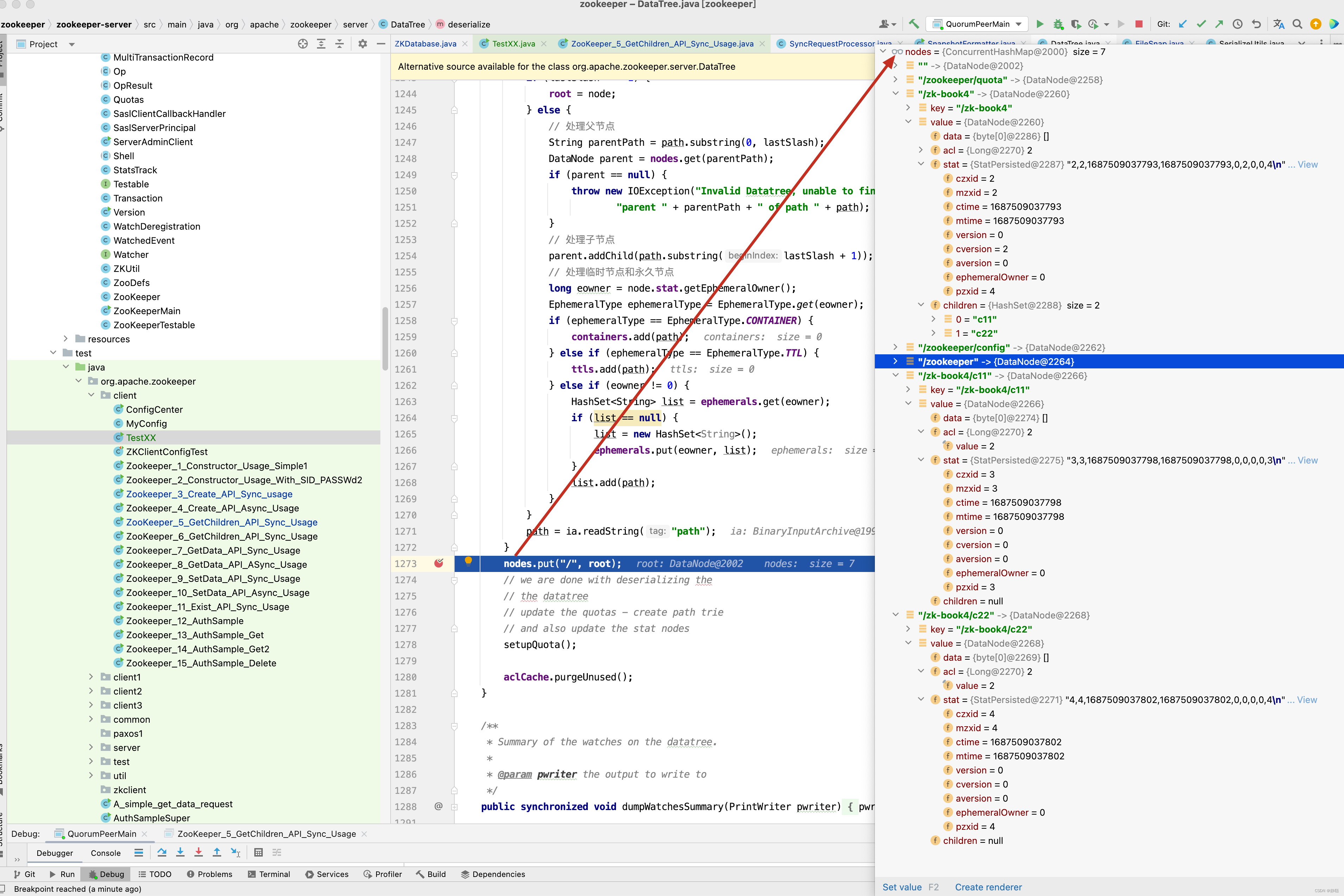Click the orange IDE update icon

click(x=1315, y=24)
